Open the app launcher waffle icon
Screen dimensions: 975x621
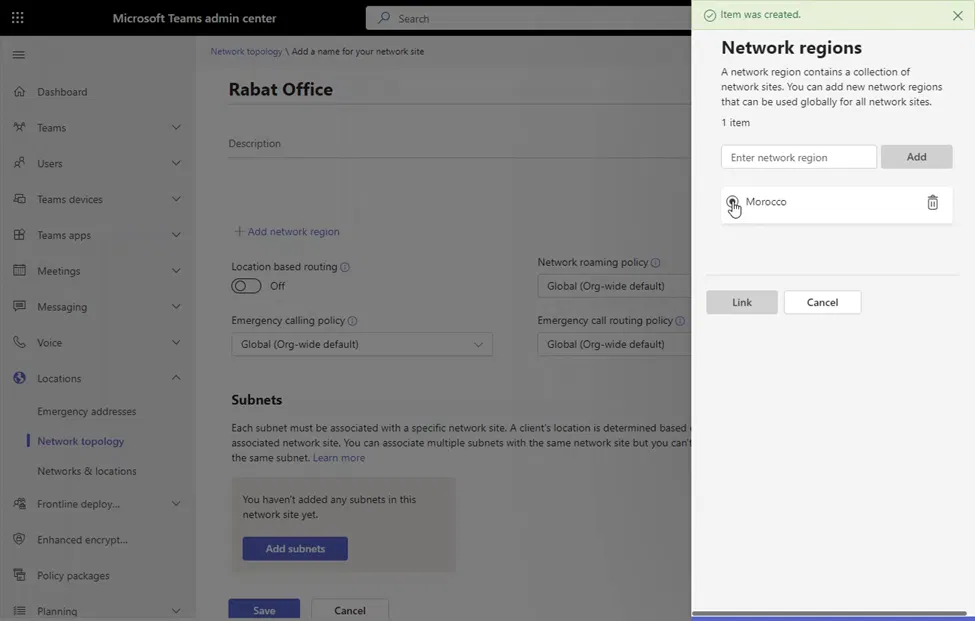pyautogui.click(x=18, y=18)
